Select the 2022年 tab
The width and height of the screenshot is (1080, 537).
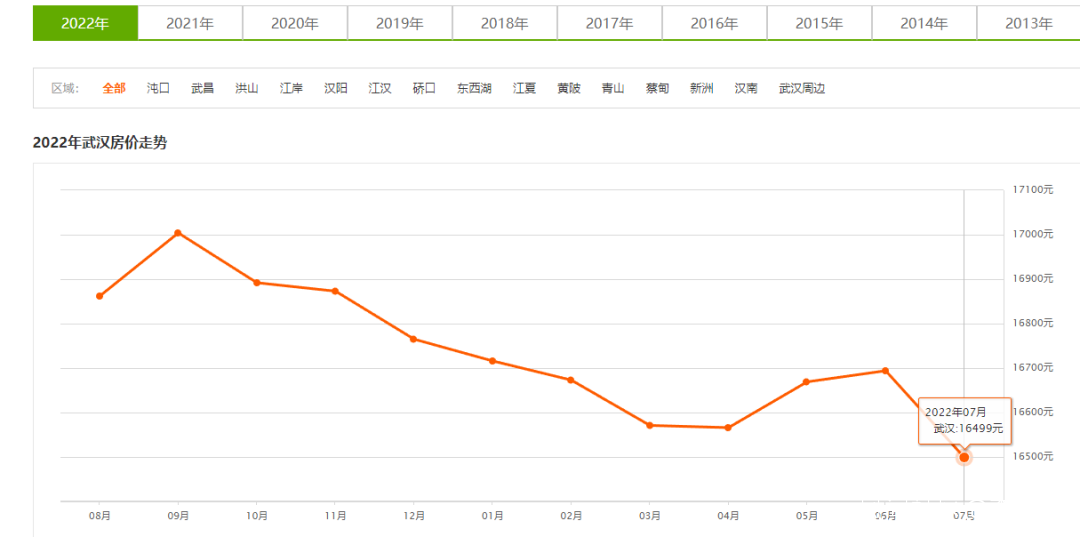coord(85,23)
